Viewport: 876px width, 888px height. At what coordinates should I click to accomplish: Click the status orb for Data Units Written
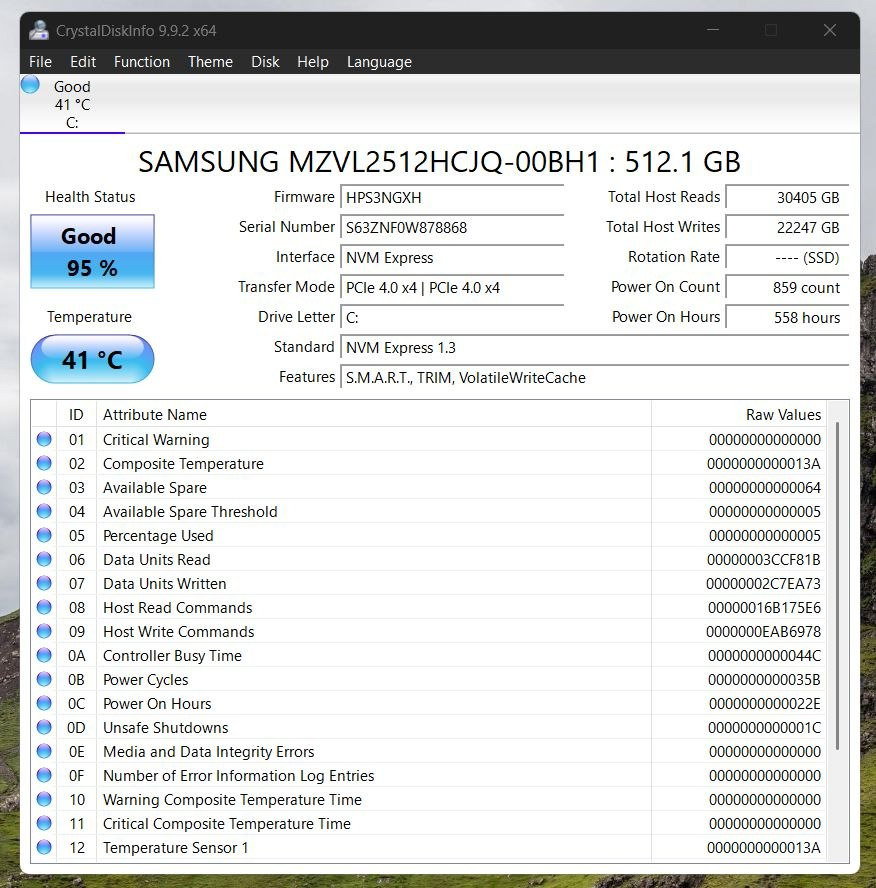click(44, 583)
